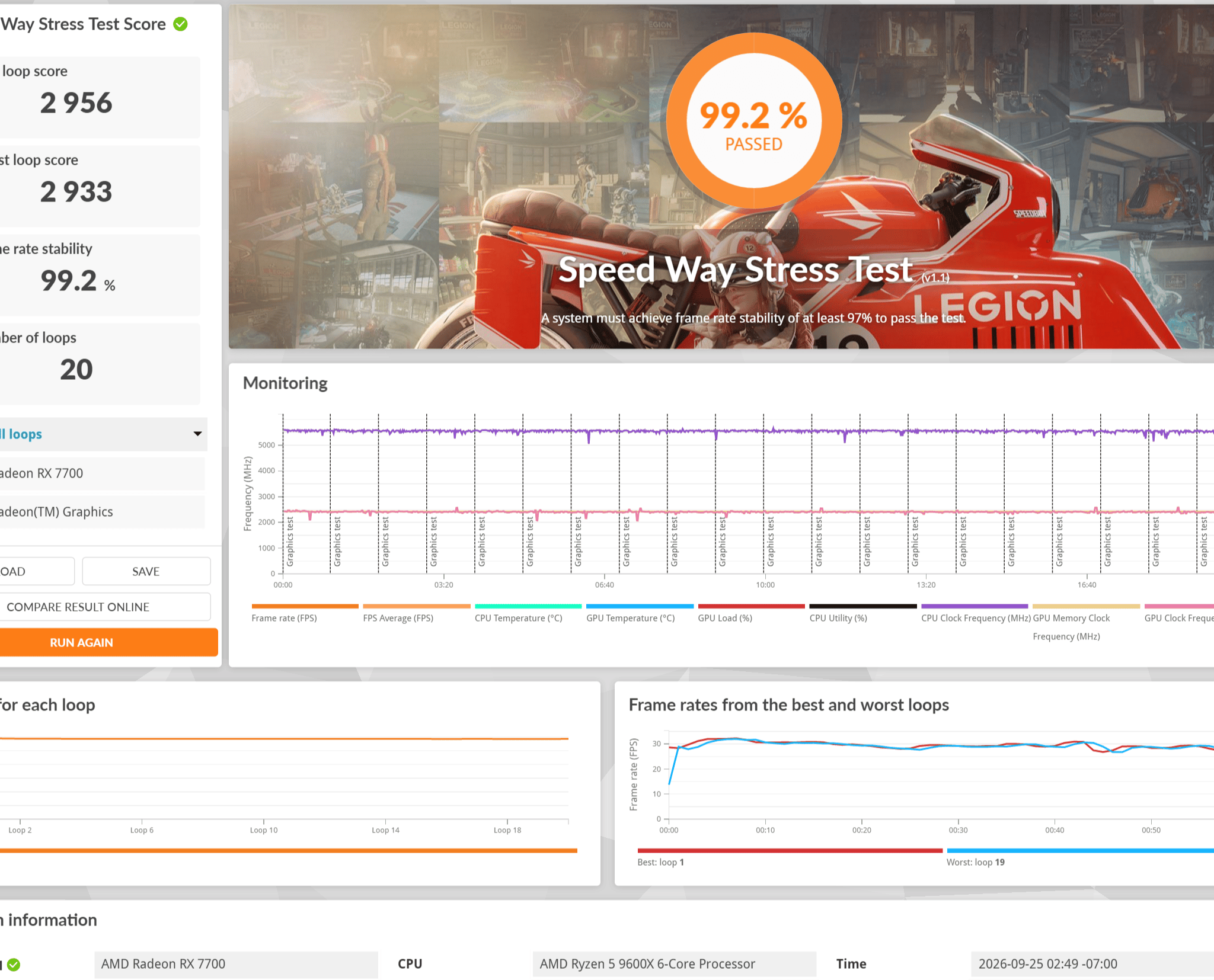Click the 00:10 mark on the frame rate chart

[x=765, y=830]
